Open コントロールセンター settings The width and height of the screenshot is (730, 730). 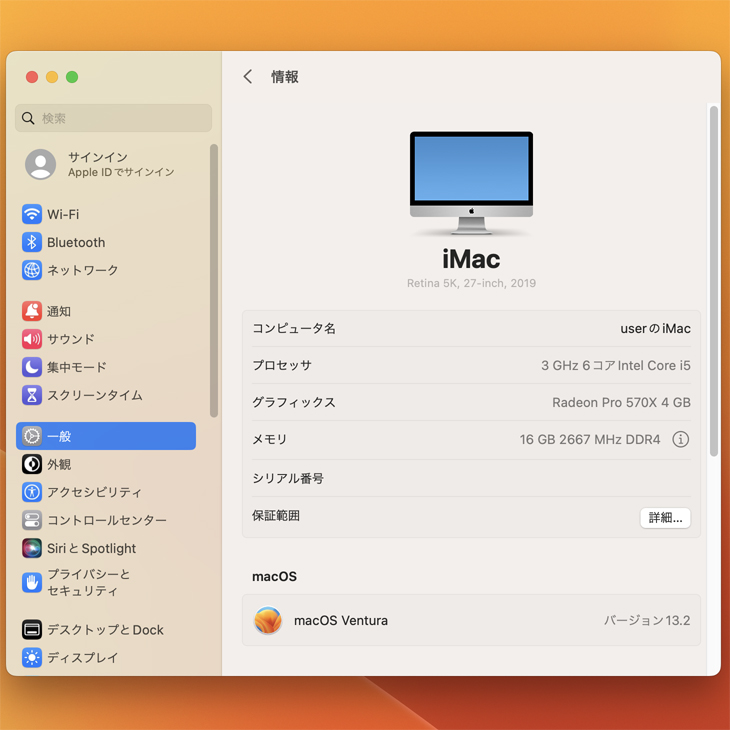(106, 520)
